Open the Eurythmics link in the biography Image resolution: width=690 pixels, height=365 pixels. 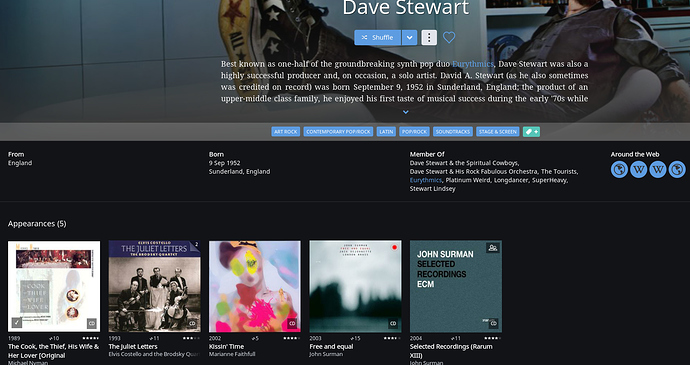(473, 64)
